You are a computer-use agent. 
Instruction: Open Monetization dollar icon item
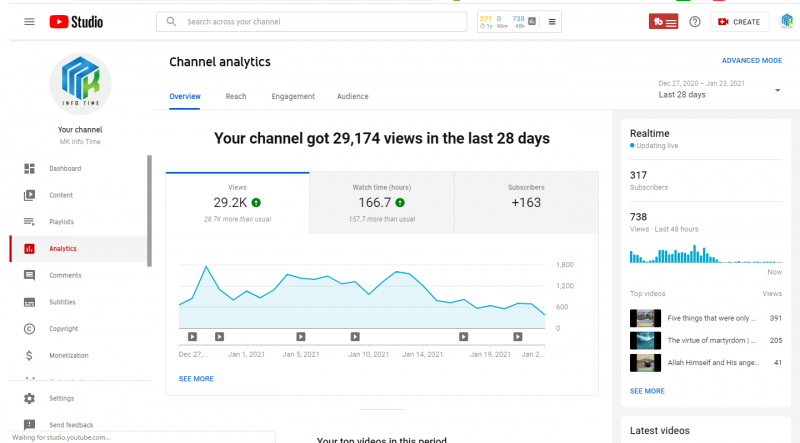pos(30,355)
